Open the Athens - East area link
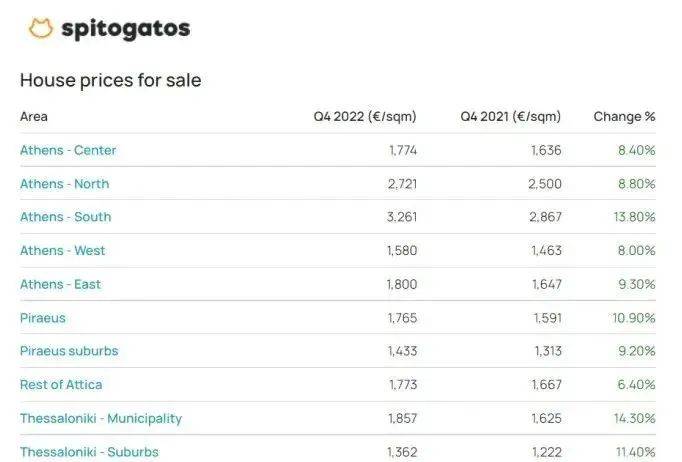This screenshot has height=462, width=682. tap(61, 284)
